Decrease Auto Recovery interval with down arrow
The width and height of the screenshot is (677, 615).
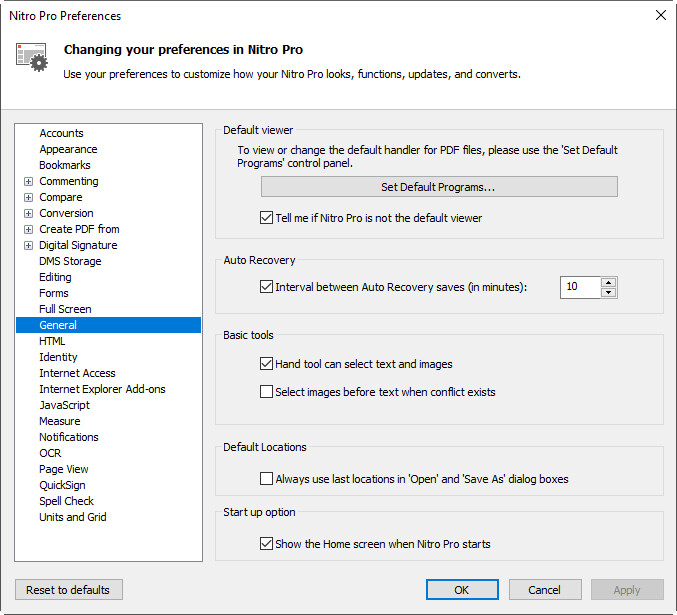click(x=609, y=293)
